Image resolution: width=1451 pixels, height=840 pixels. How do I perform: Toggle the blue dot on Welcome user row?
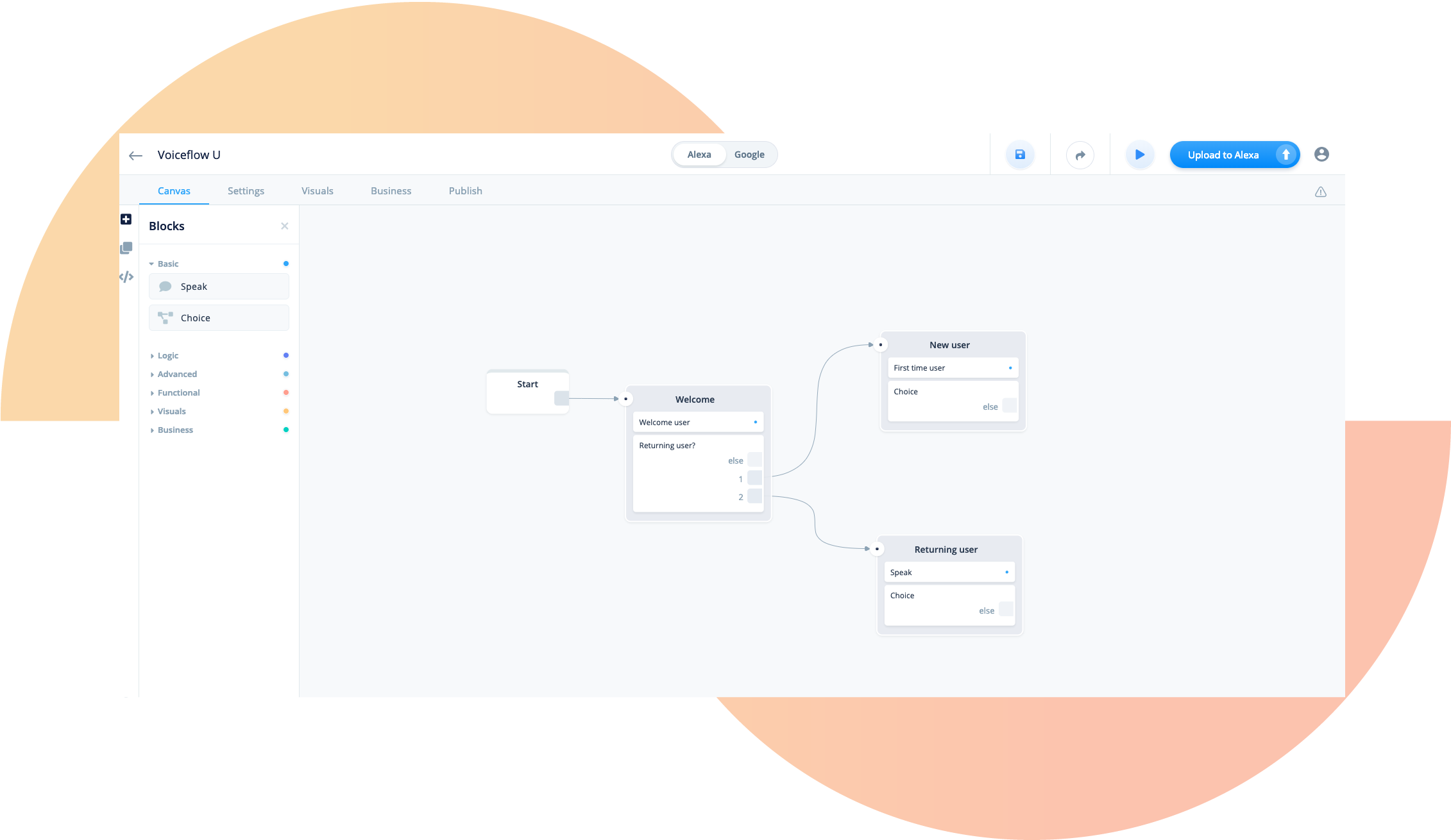click(x=754, y=422)
